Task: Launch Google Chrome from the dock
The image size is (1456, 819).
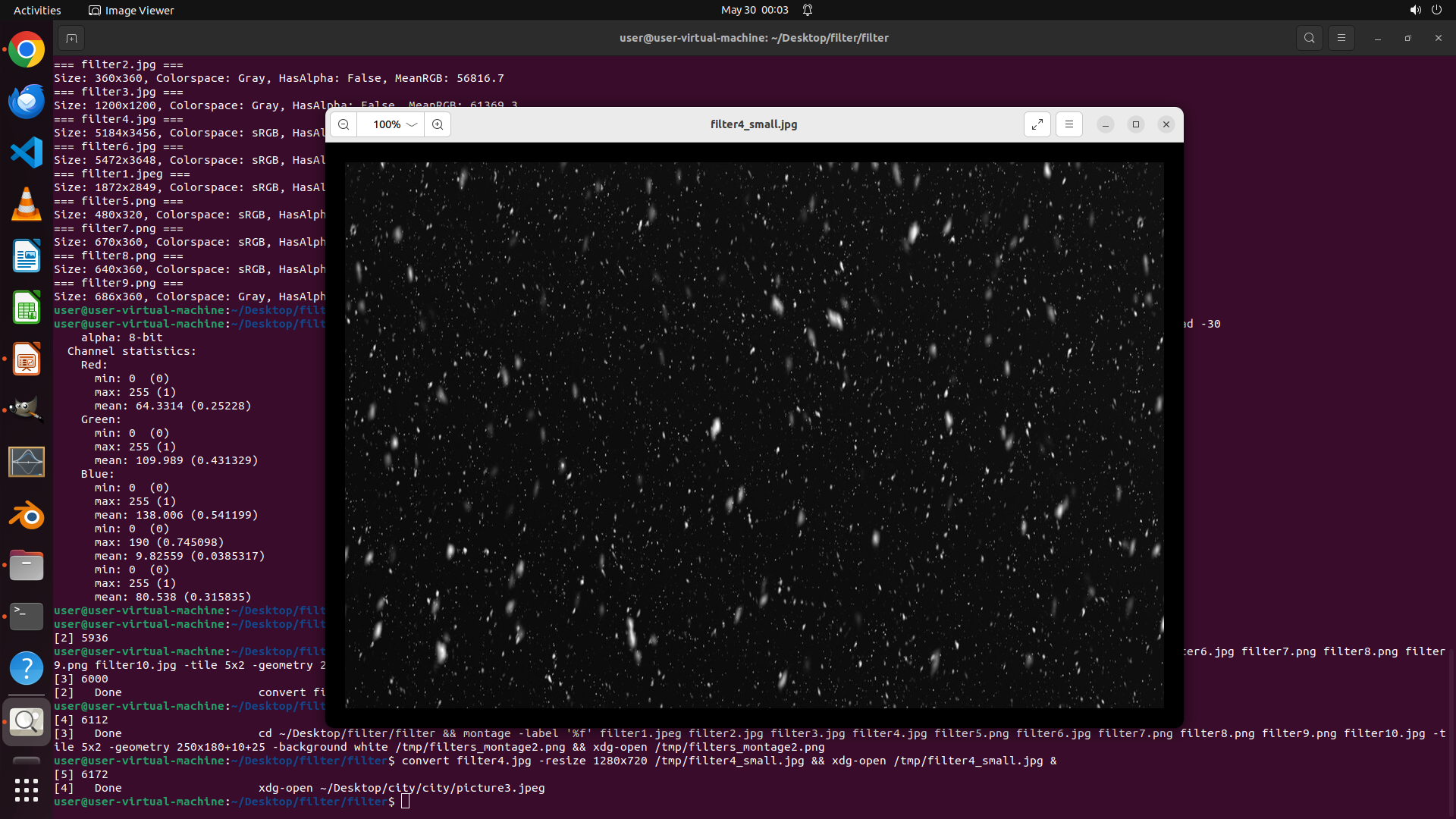Action: 27,50
